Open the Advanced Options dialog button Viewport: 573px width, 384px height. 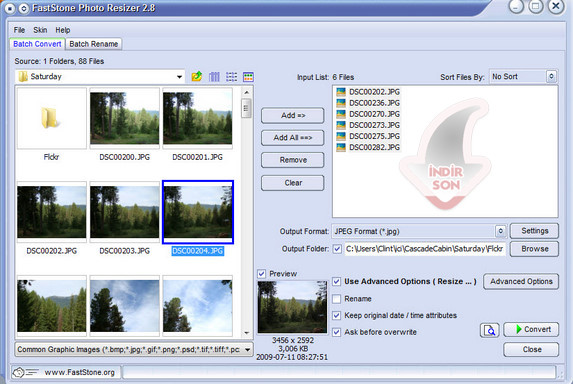[521, 281]
